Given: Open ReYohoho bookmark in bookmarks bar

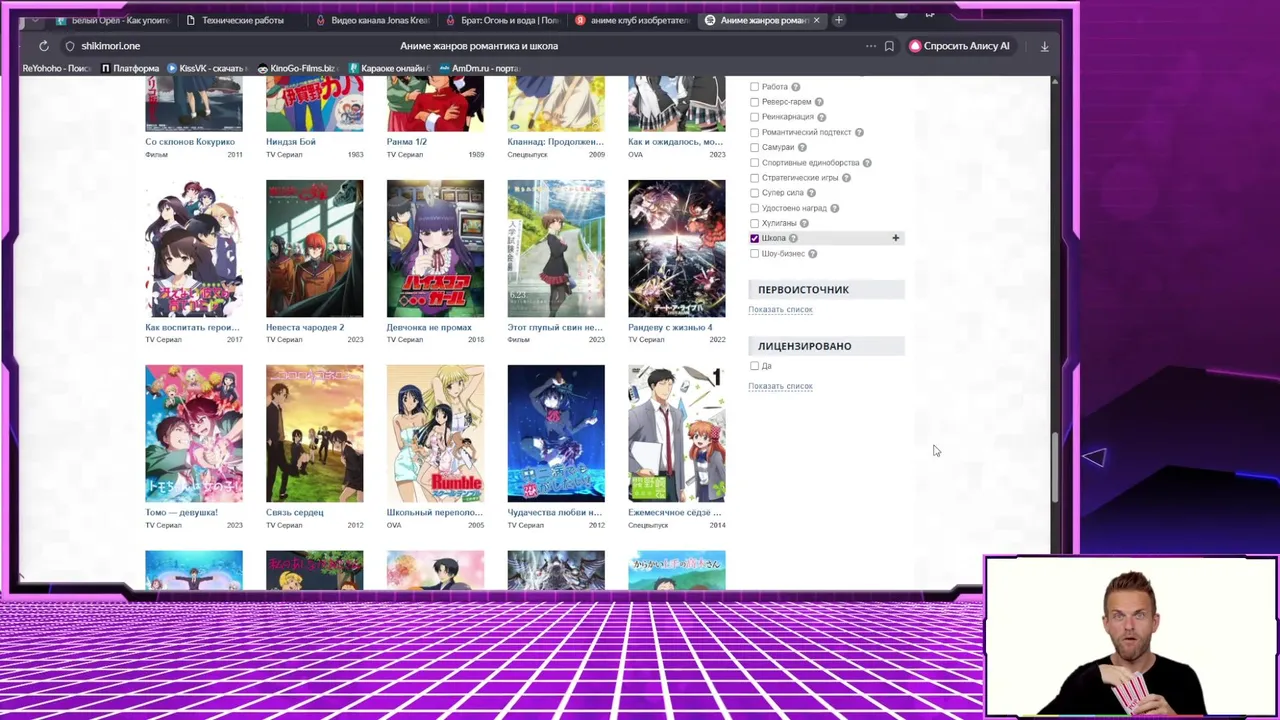Looking at the screenshot, I should [56, 68].
